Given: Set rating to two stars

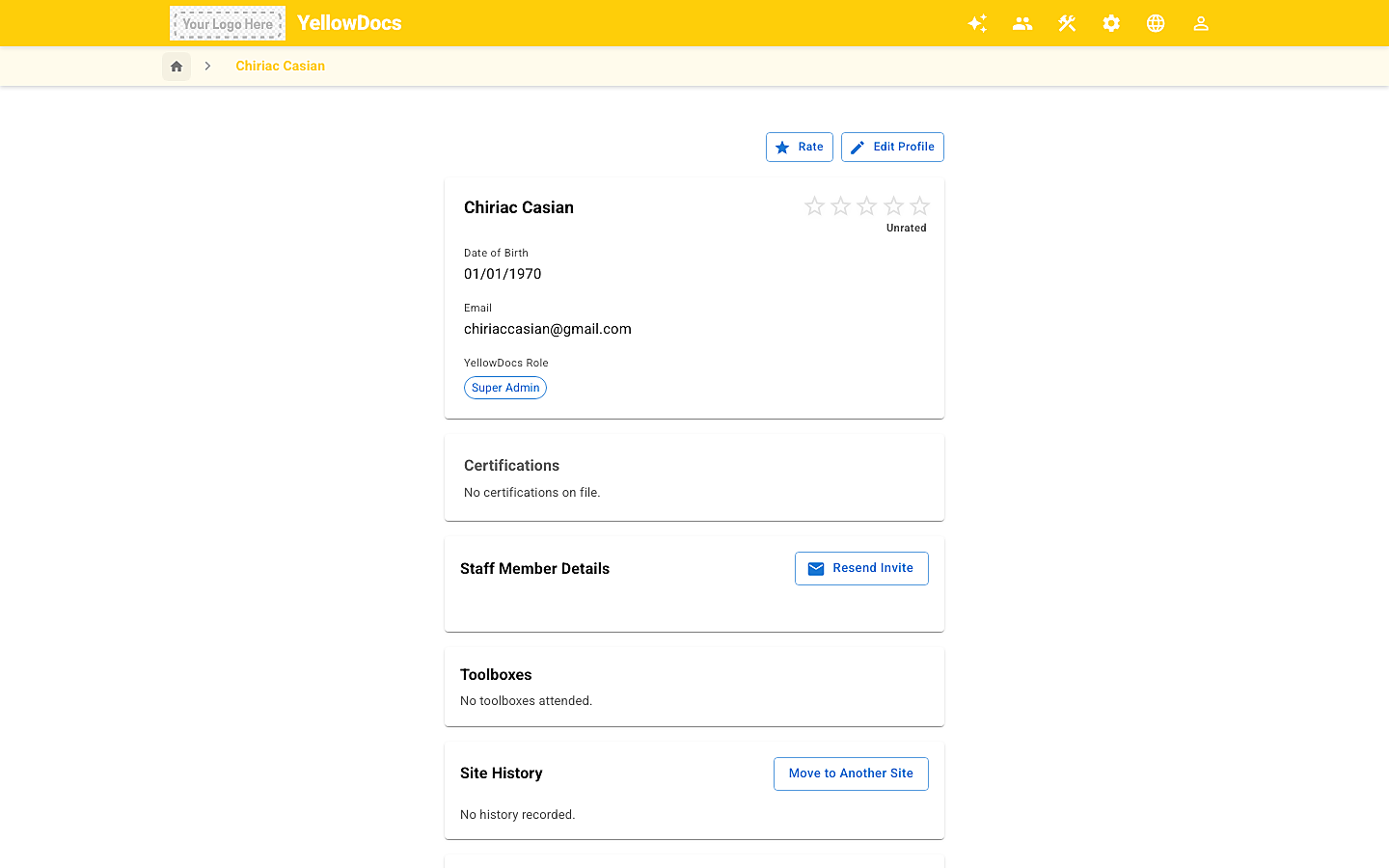Looking at the screenshot, I should 841,206.
